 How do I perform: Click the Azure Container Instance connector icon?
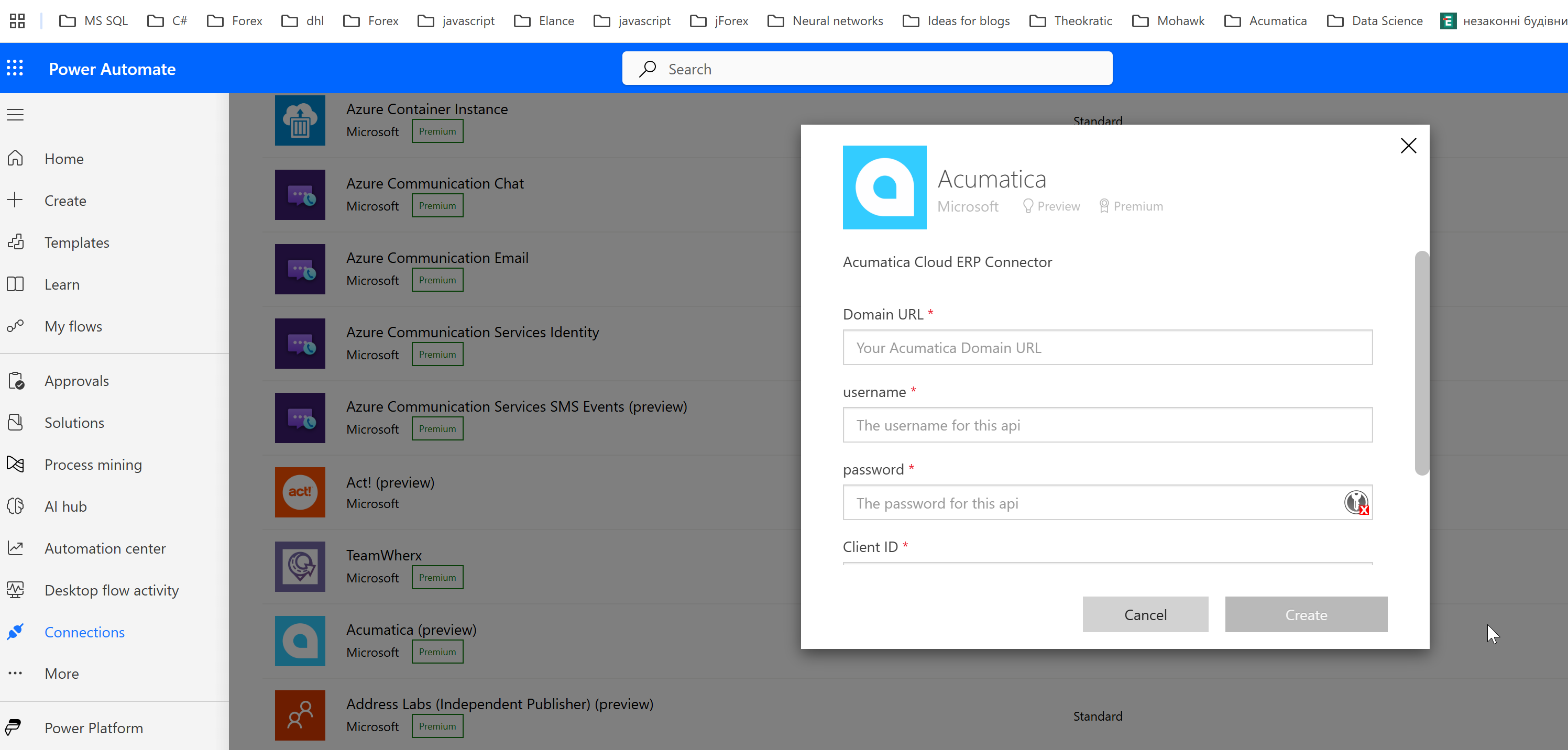pyautogui.click(x=300, y=120)
